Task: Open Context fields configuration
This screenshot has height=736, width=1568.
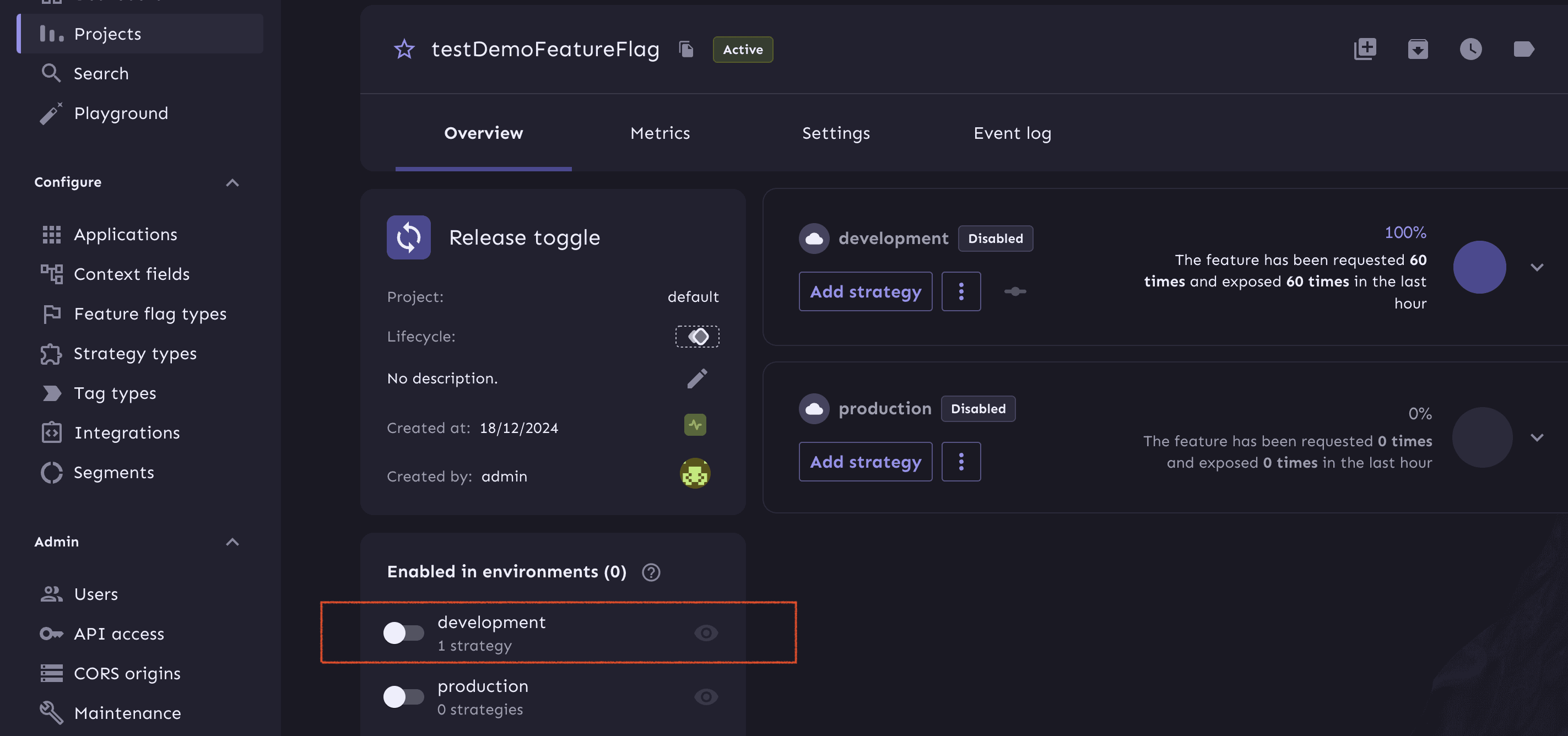Action: [x=132, y=274]
